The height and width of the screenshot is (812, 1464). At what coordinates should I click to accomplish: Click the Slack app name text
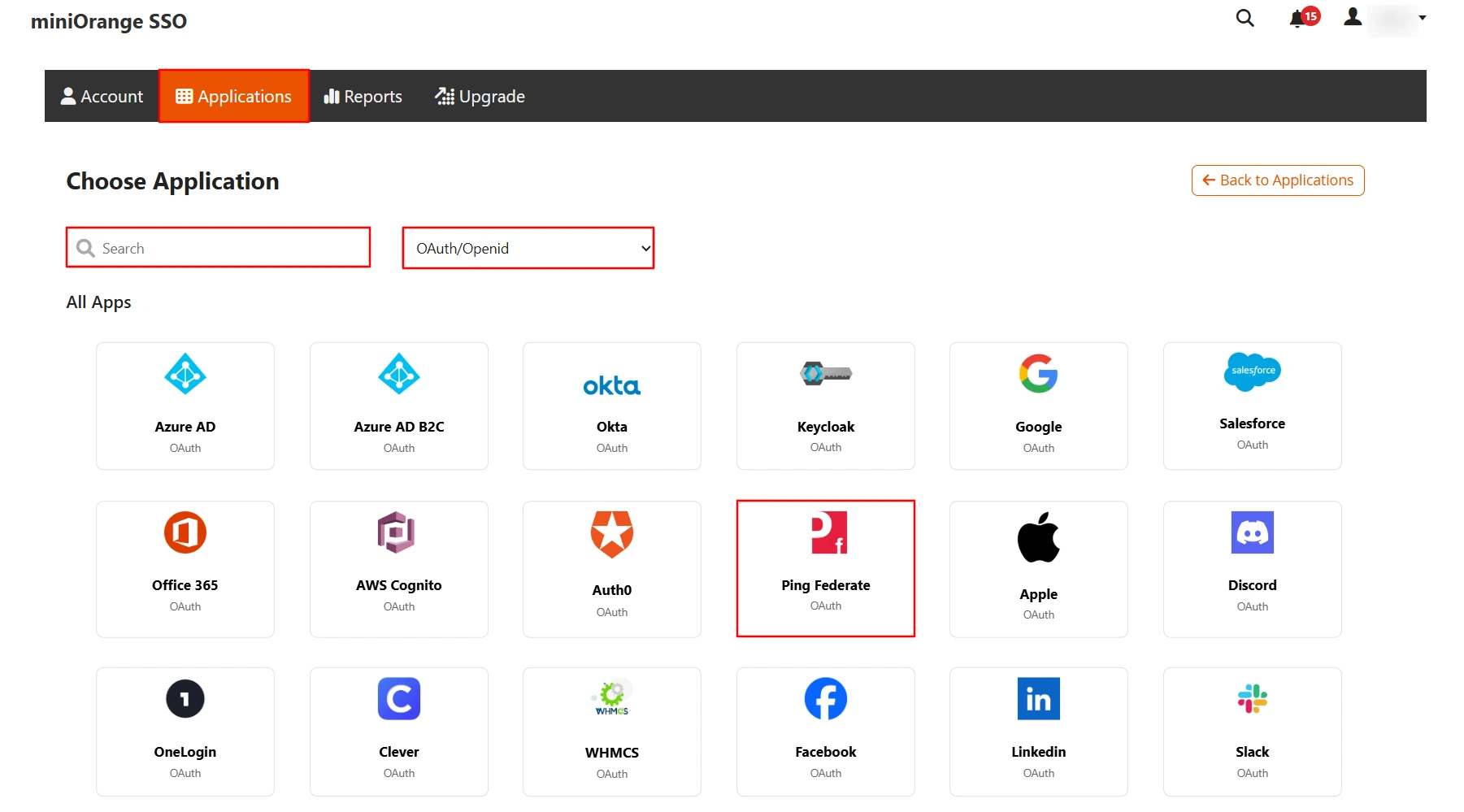[1253, 752]
